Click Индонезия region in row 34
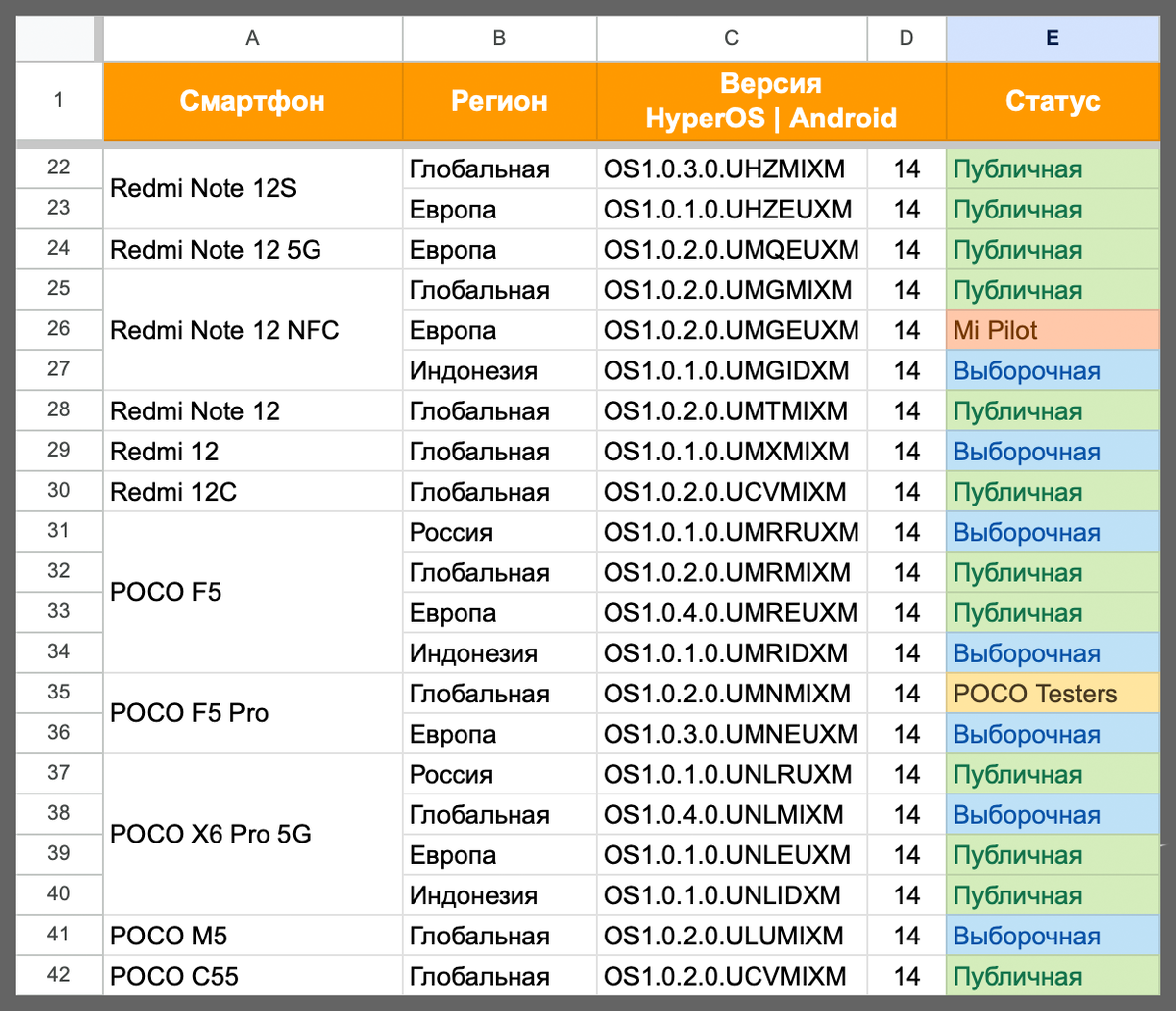Viewport: 1176px width, 1011px height. pos(499,653)
